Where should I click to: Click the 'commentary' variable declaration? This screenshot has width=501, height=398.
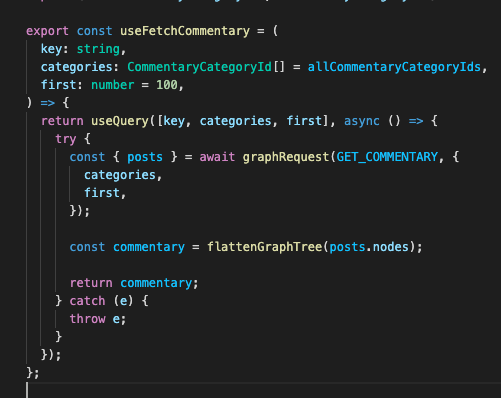(x=149, y=247)
